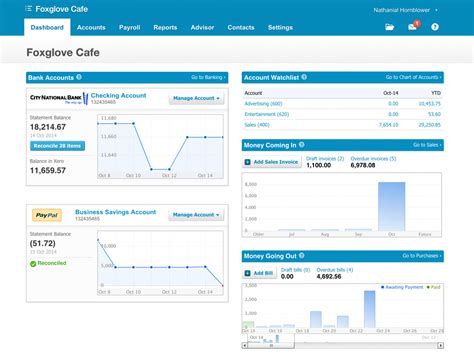Click the help question mark icon

435,27
